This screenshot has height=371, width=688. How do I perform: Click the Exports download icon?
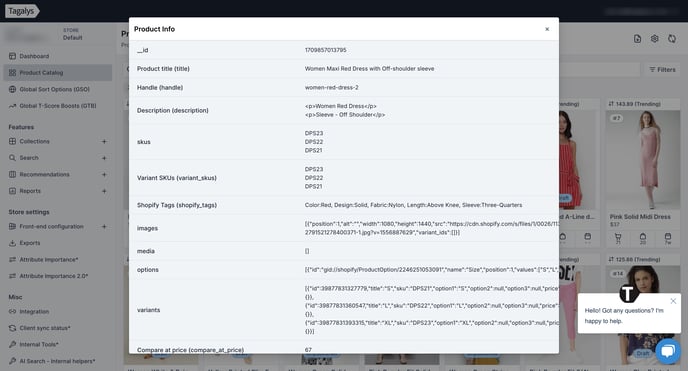tap(12, 243)
